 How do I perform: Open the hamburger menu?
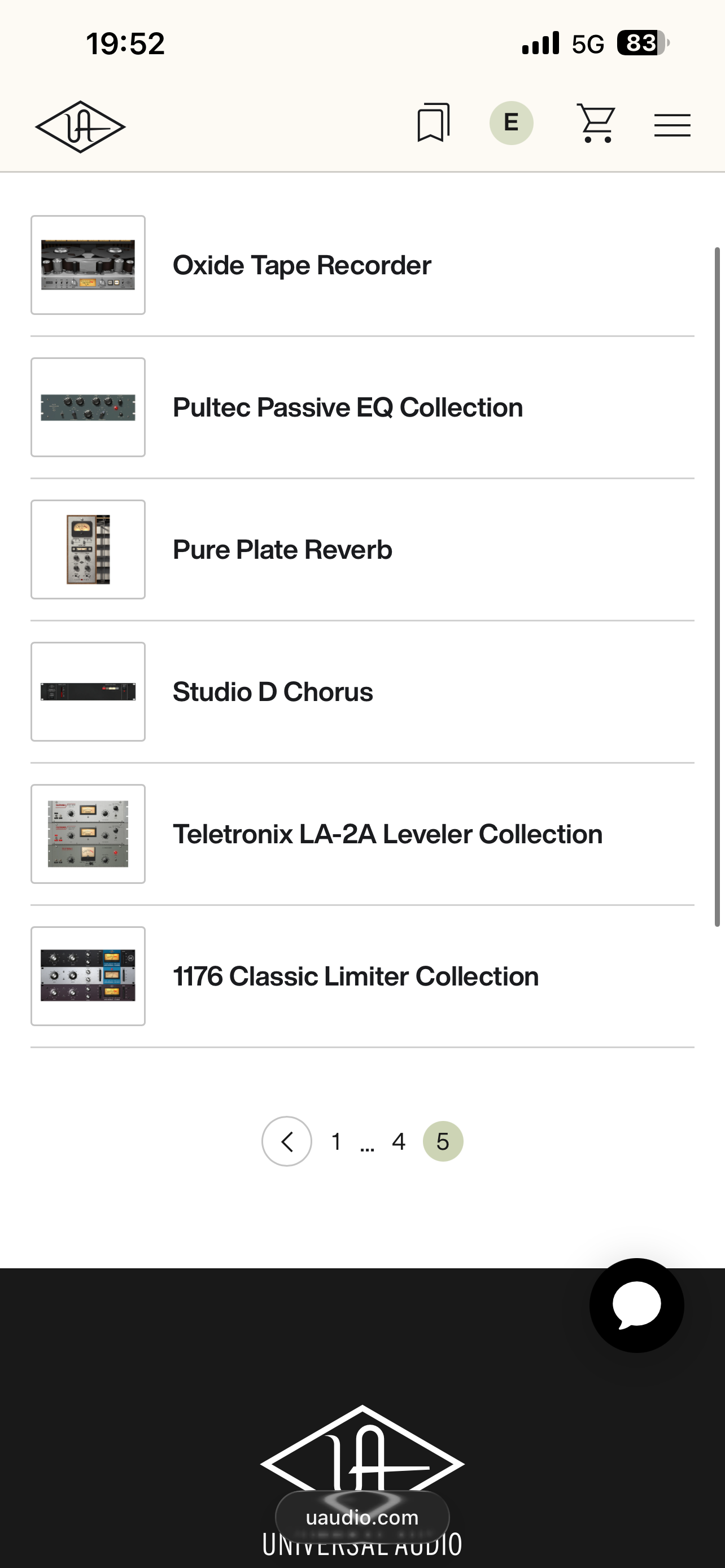point(672,125)
